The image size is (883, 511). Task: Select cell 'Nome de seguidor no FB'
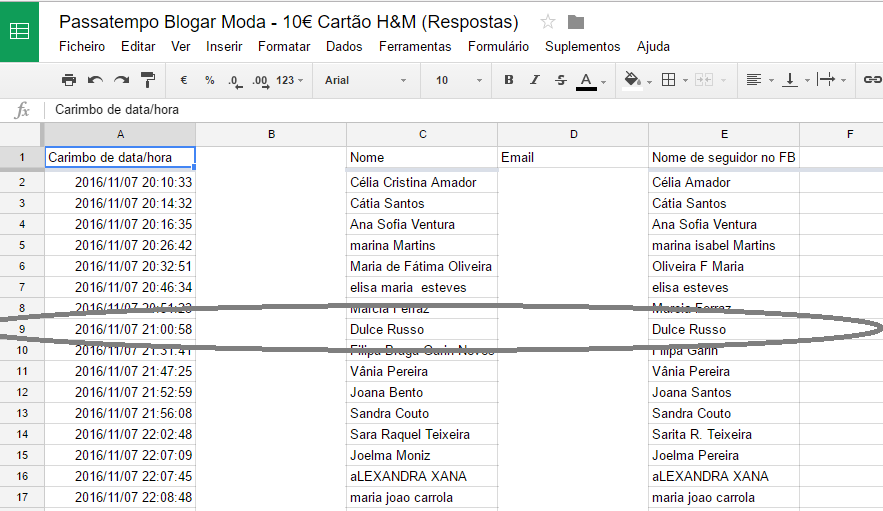click(x=724, y=158)
